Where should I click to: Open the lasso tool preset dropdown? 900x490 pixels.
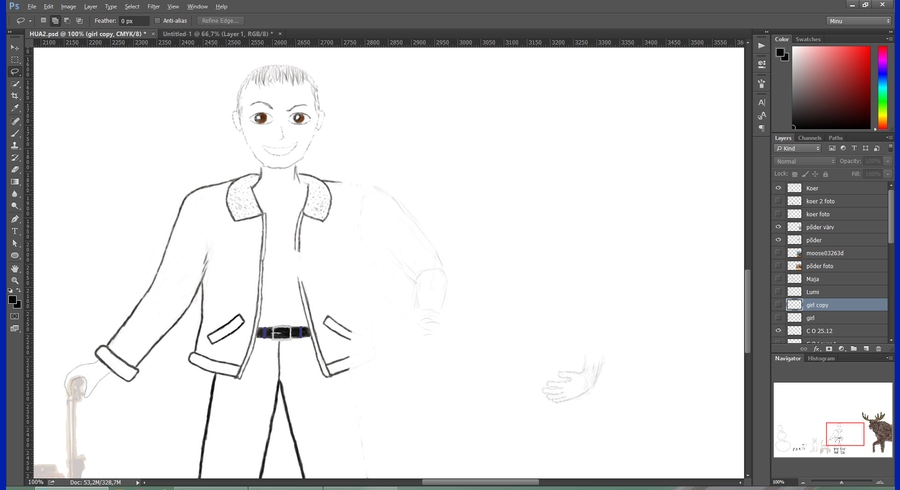(x=30, y=21)
